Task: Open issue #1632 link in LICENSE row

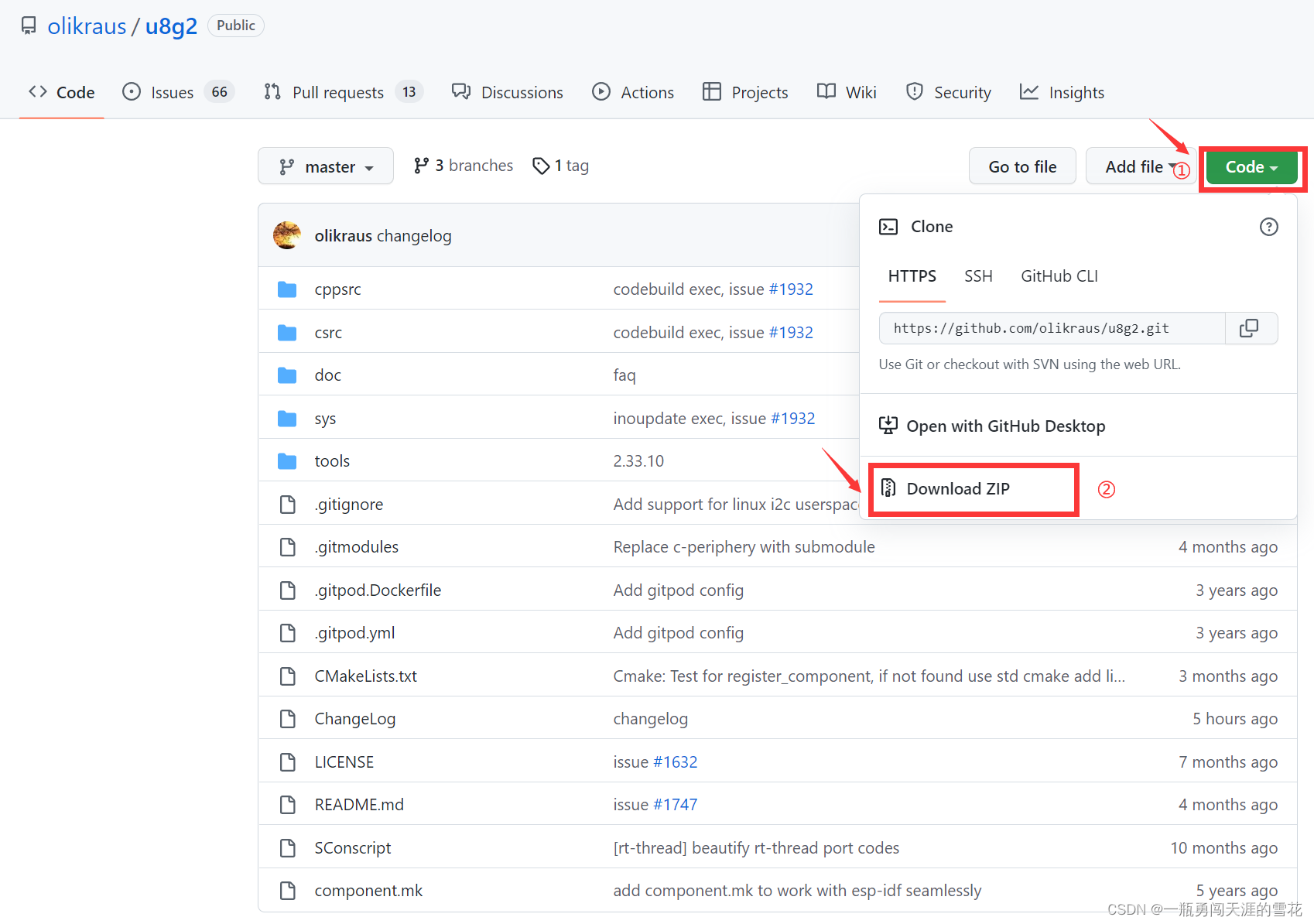Action: (676, 762)
